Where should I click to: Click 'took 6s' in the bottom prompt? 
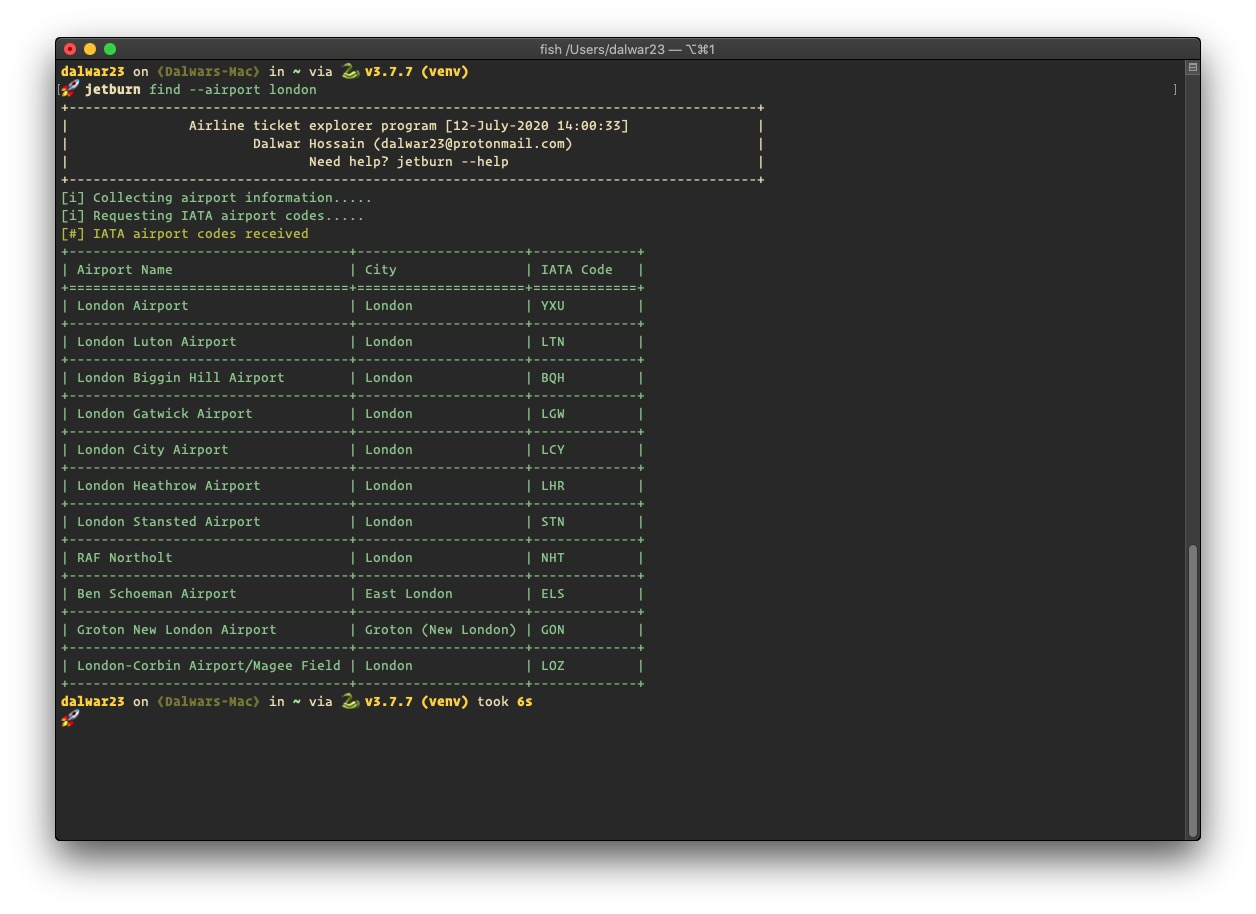[x=505, y=701]
